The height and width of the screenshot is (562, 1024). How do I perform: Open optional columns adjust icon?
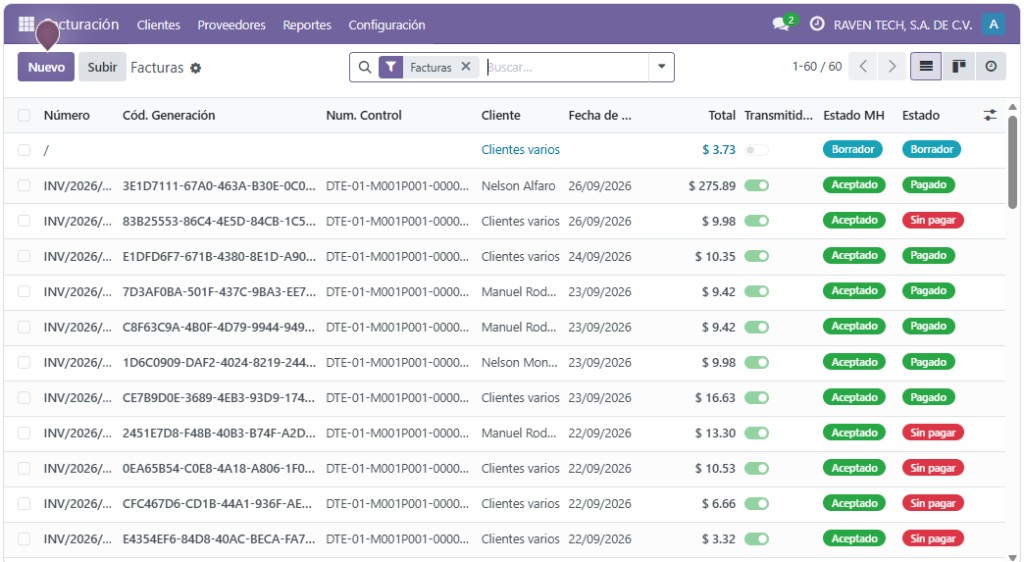pyautogui.click(x=990, y=116)
